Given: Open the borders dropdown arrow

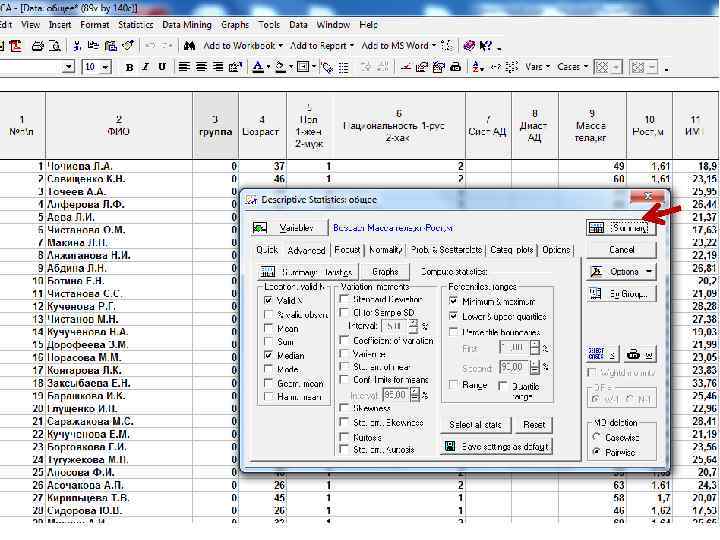Looking at the screenshot, I should [314, 68].
